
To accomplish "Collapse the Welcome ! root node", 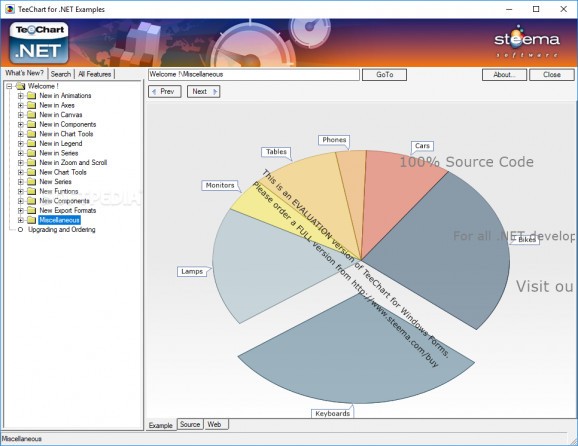I will (x=9, y=86).
